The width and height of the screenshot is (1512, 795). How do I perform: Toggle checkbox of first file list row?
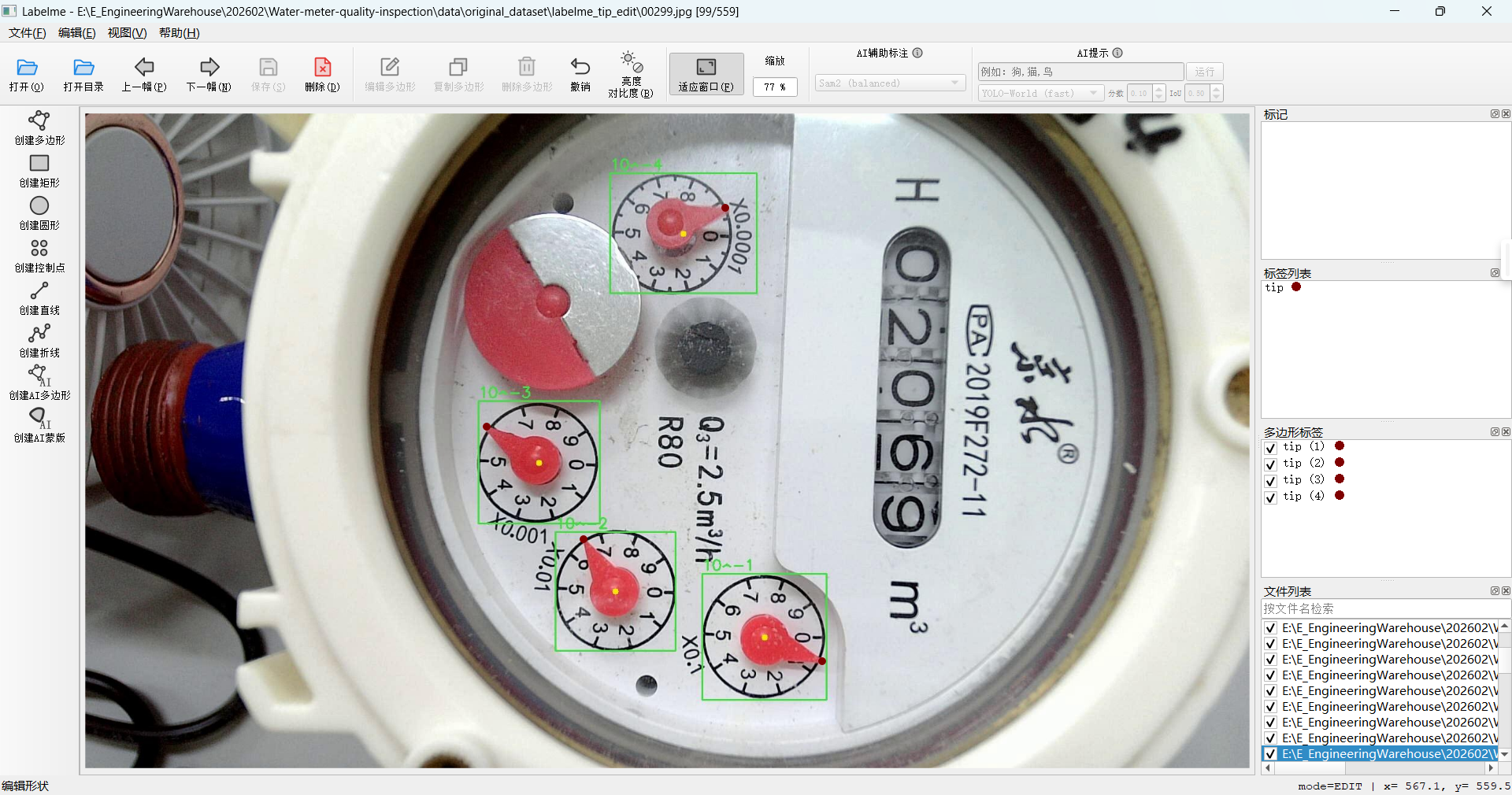[1270, 628]
